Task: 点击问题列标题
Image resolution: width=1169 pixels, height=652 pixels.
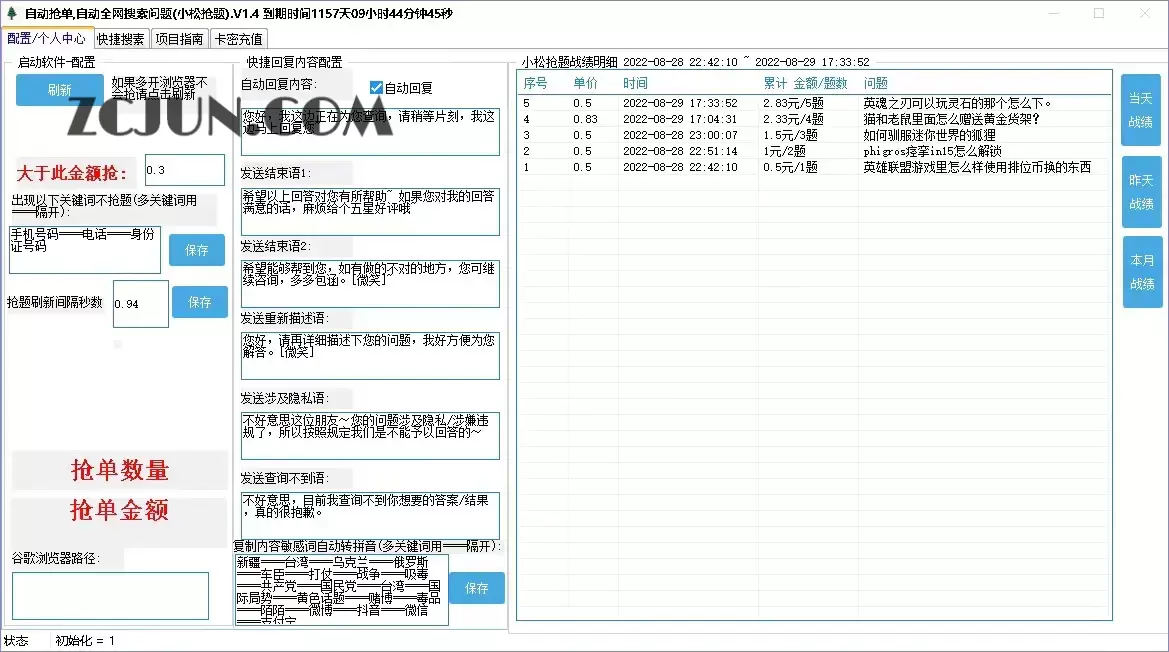Action: 875,83
